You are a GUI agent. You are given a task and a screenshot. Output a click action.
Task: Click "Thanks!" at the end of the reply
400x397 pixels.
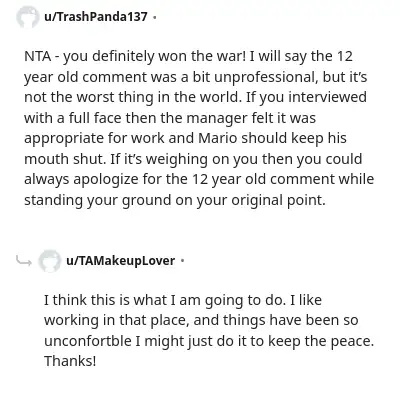70,361
